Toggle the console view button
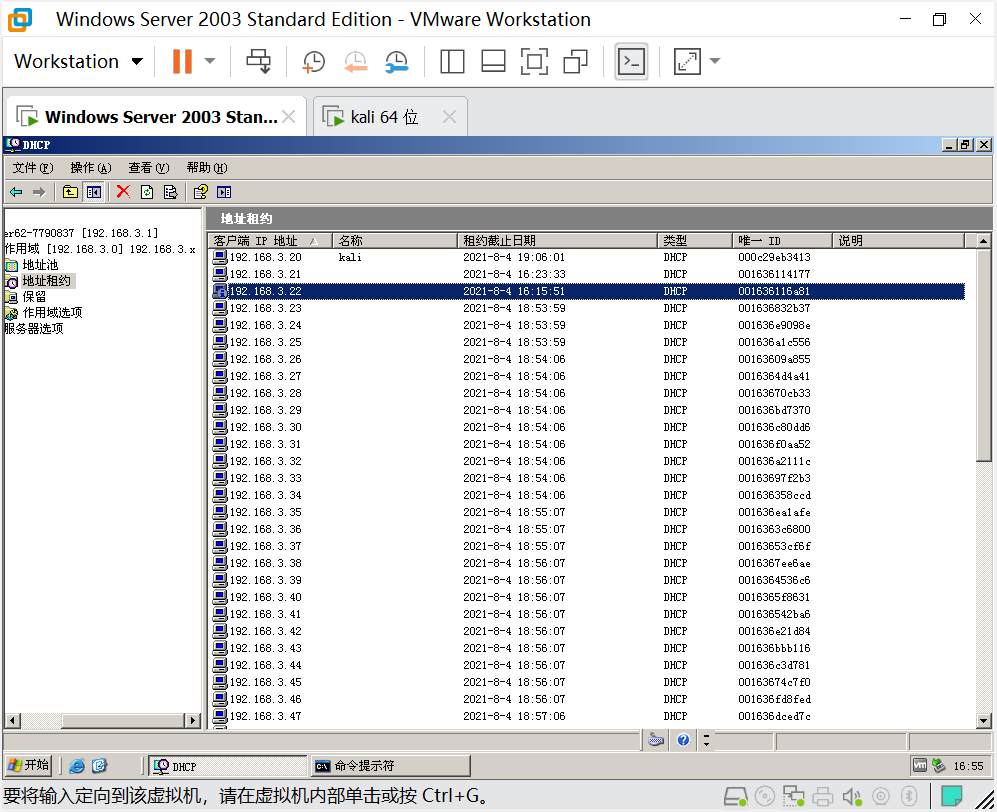 [631, 62]
